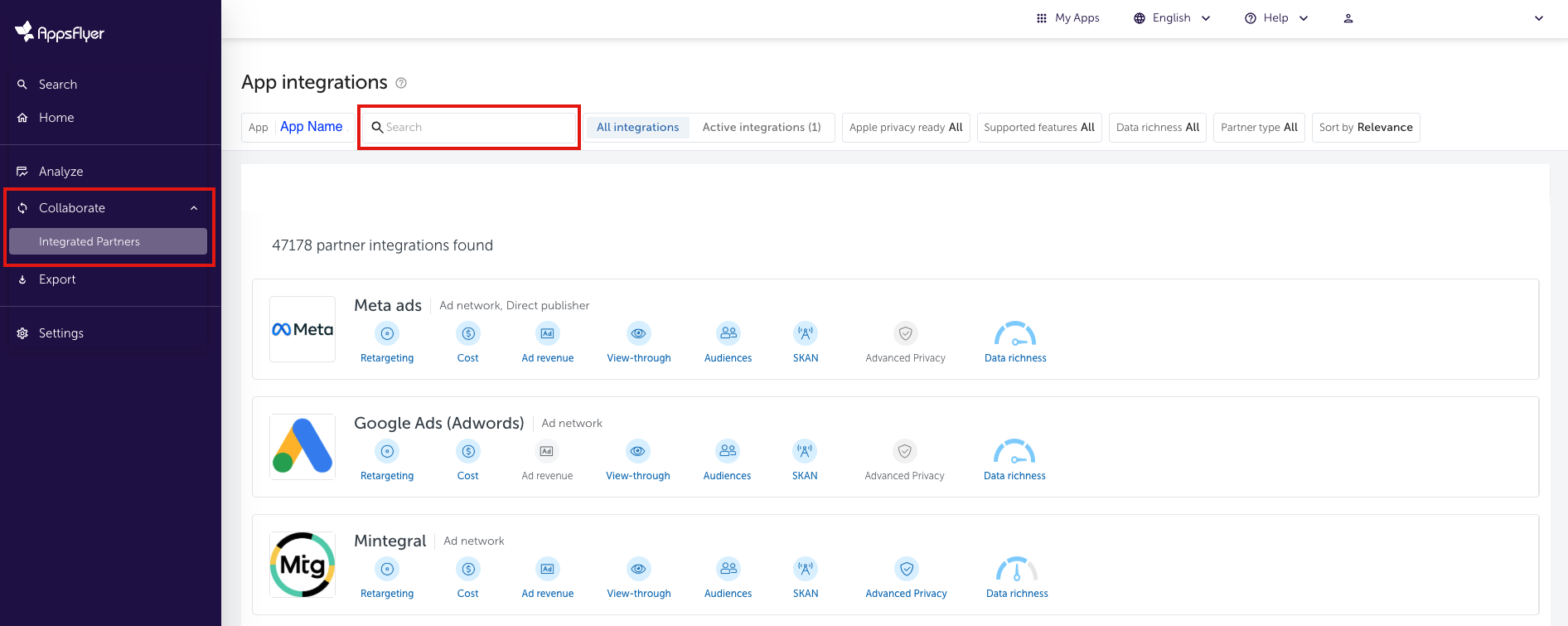Click Mintegral Ad revenue icon
The height and width of the screenshot is (626, 1568).
548,569
